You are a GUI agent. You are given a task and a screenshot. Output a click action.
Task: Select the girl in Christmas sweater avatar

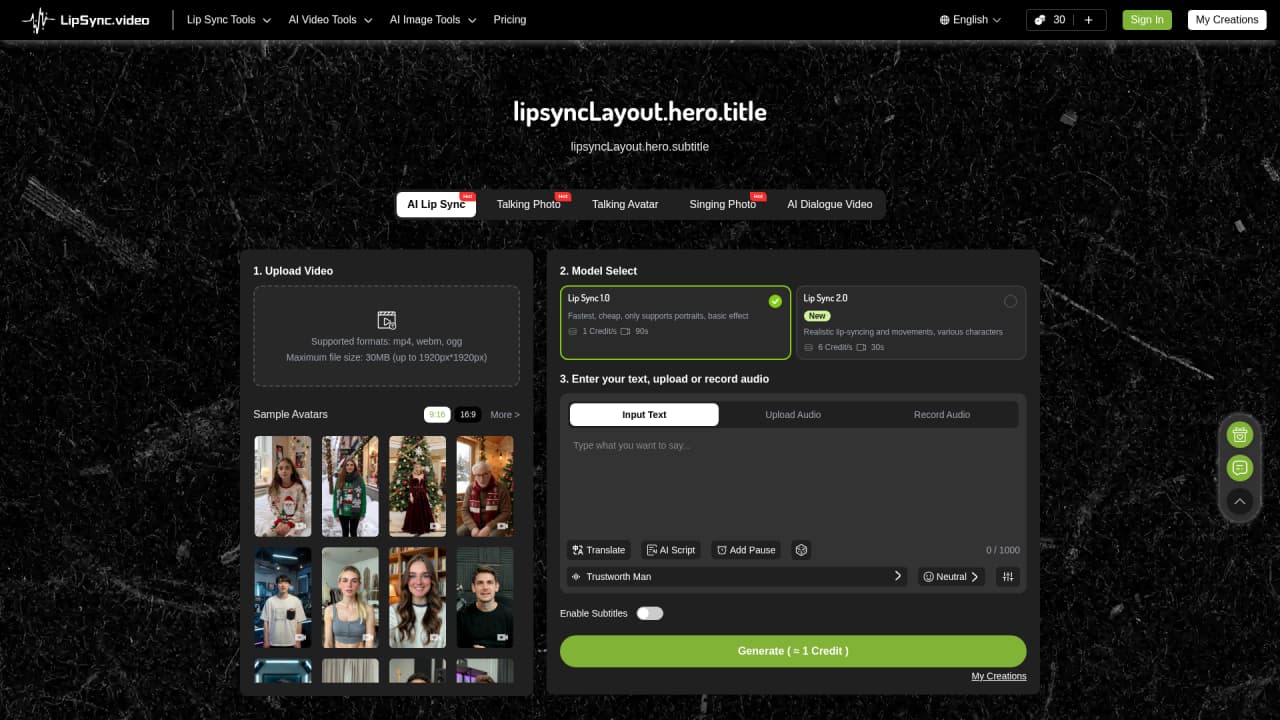[x=283, y=486]
